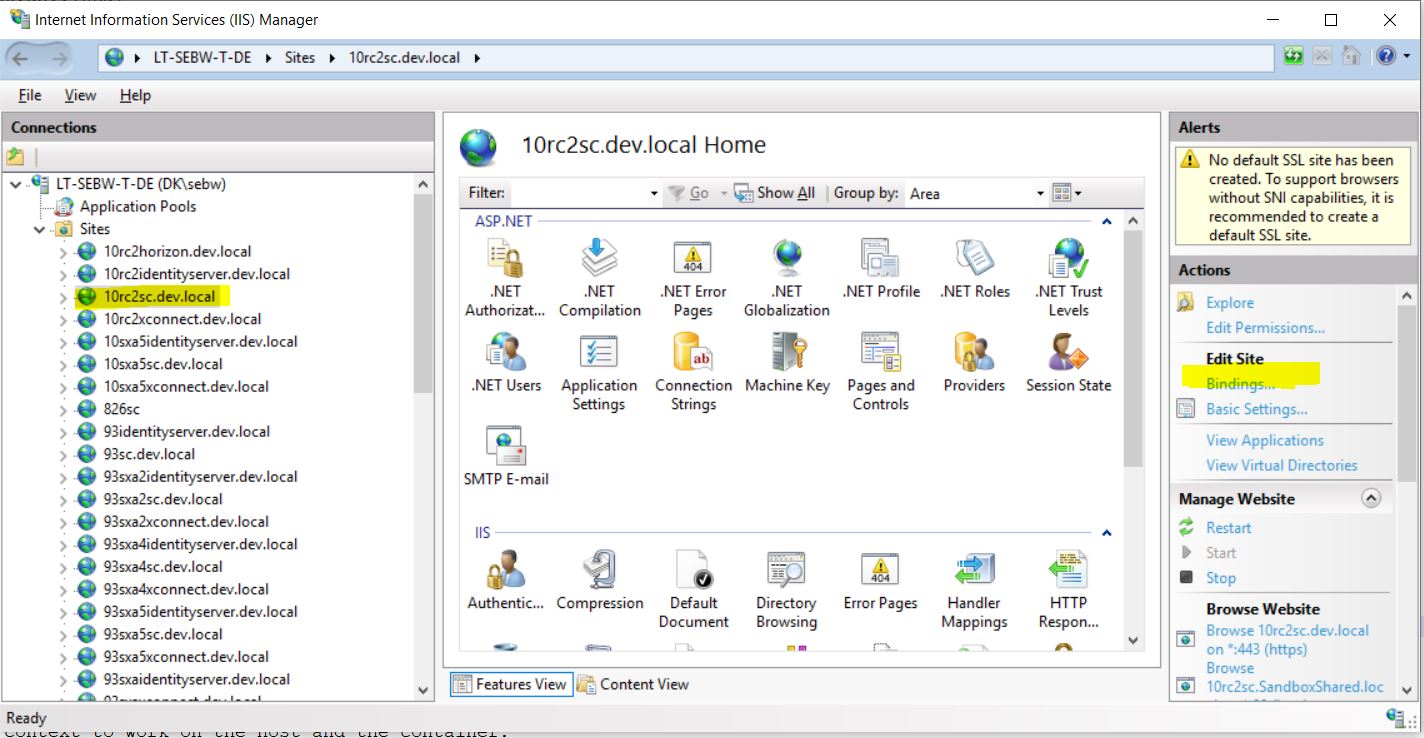Screen dimensions: 1424x738
Task: Expand the 826sc site node
Action: click(63, 410)
